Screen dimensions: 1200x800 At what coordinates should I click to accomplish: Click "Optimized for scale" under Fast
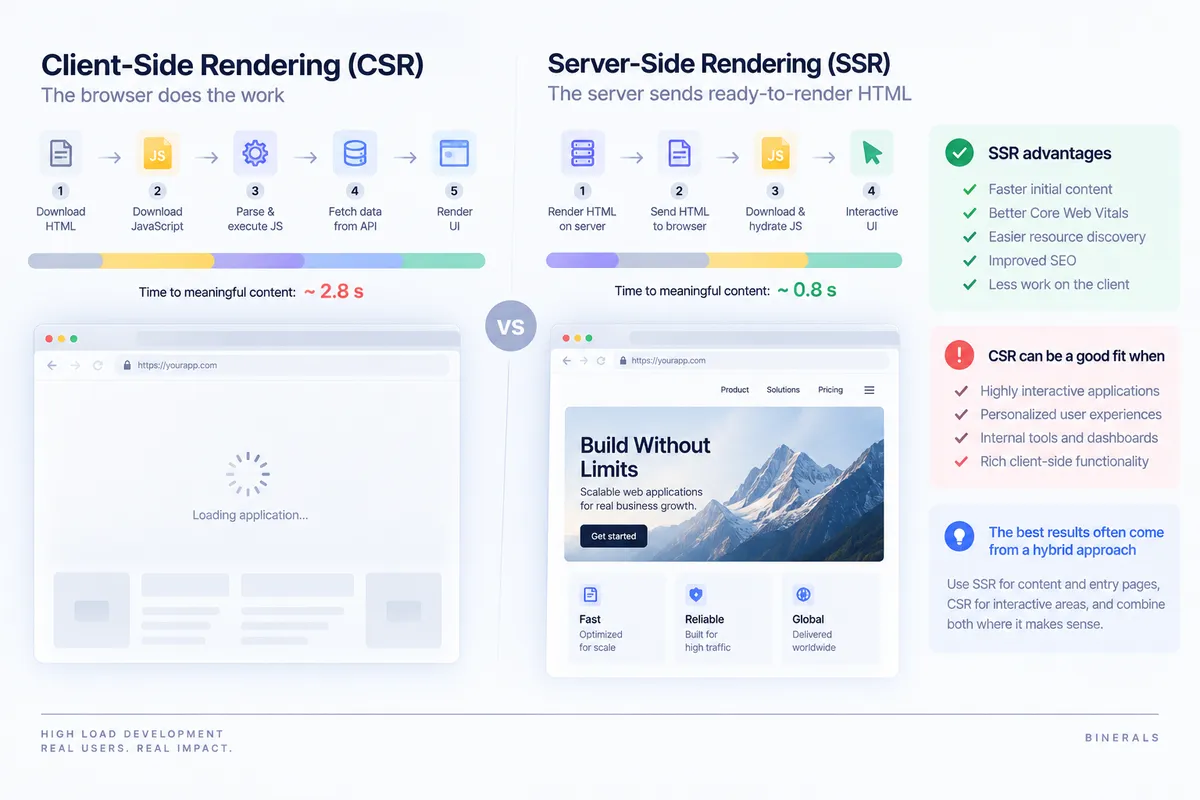pyautogui.click(x=600, y=641)
